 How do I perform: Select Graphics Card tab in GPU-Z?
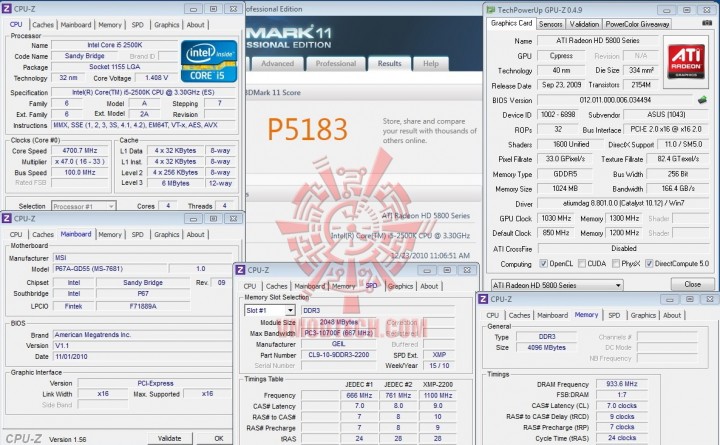[x=511, y=23]
